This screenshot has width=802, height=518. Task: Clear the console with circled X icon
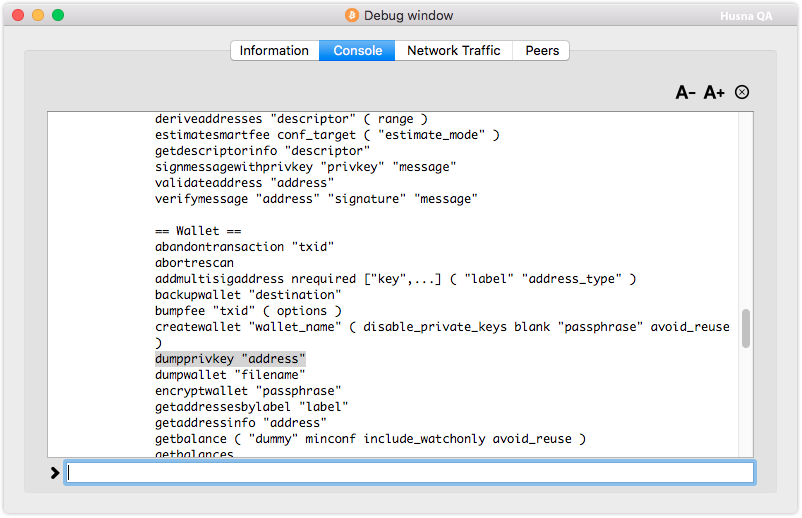[x=742, y=92]
